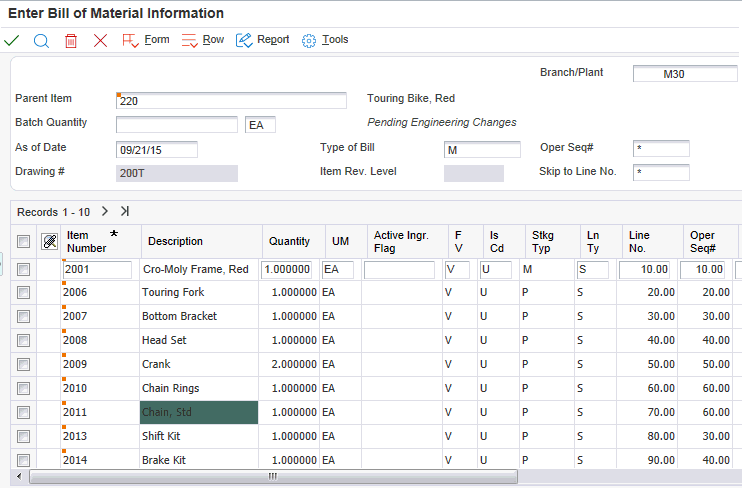The height and width of the screenshot is (488, 742).
Task: Click the horizontal grid scrollbar thumb
Action: point(274,476)
